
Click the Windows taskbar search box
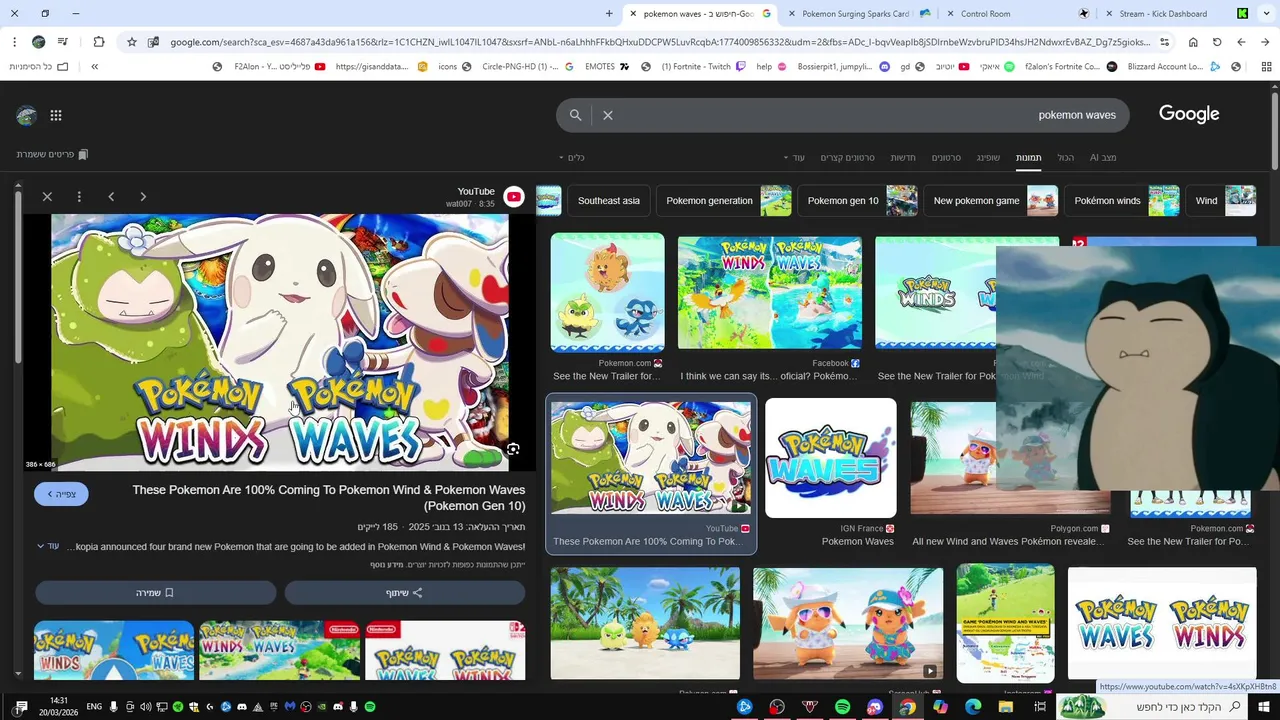tap(1153, 707)
